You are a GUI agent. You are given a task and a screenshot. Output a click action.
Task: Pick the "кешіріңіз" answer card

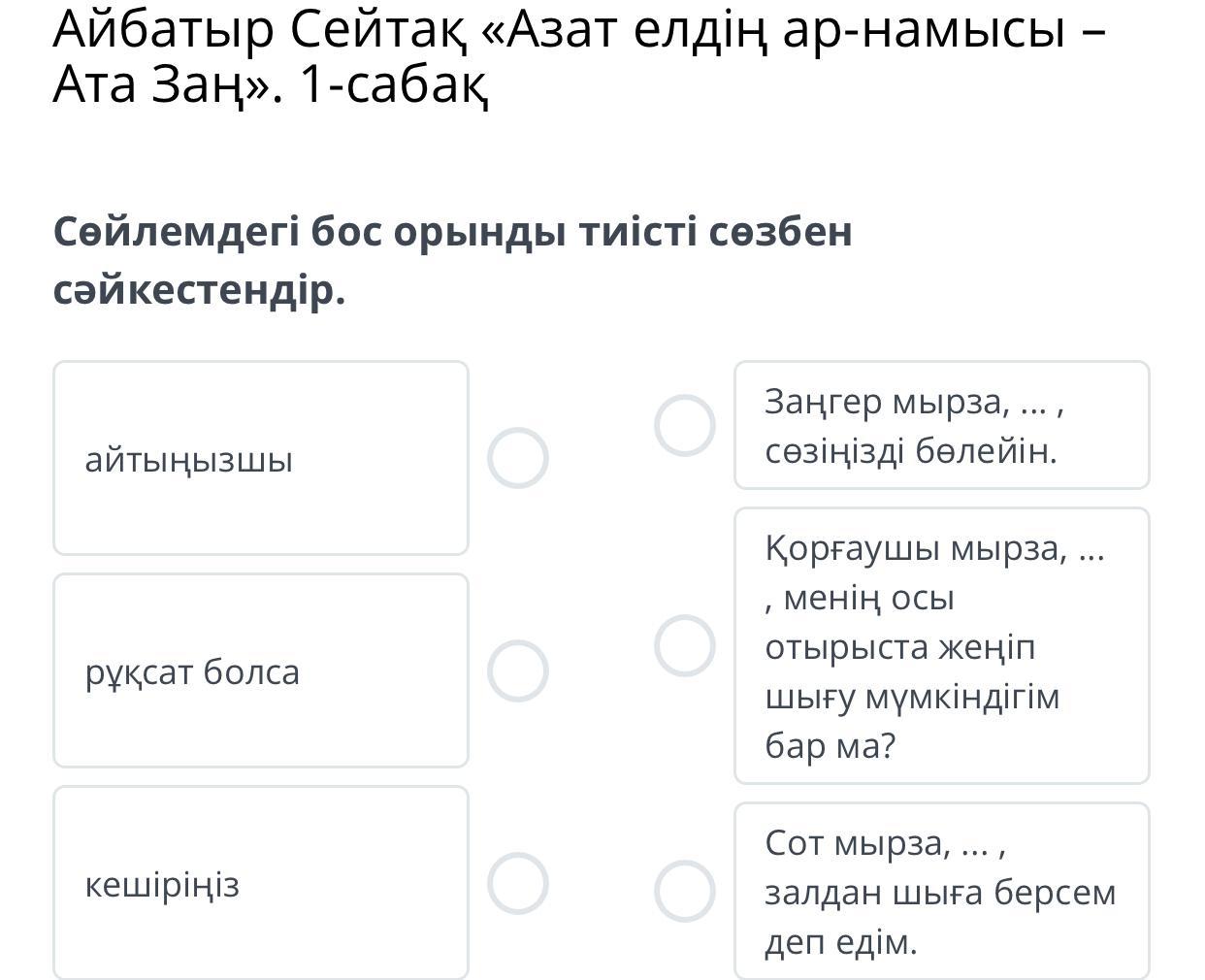coord(260,883)
